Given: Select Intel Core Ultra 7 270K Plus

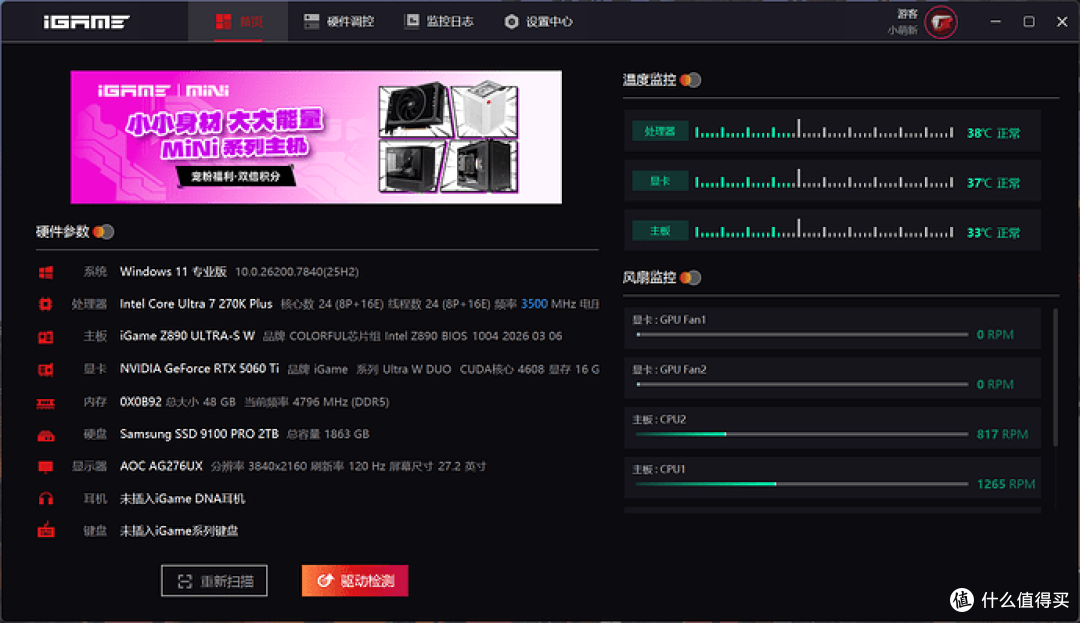Looking at the screenshot, I should click(196, 304).
